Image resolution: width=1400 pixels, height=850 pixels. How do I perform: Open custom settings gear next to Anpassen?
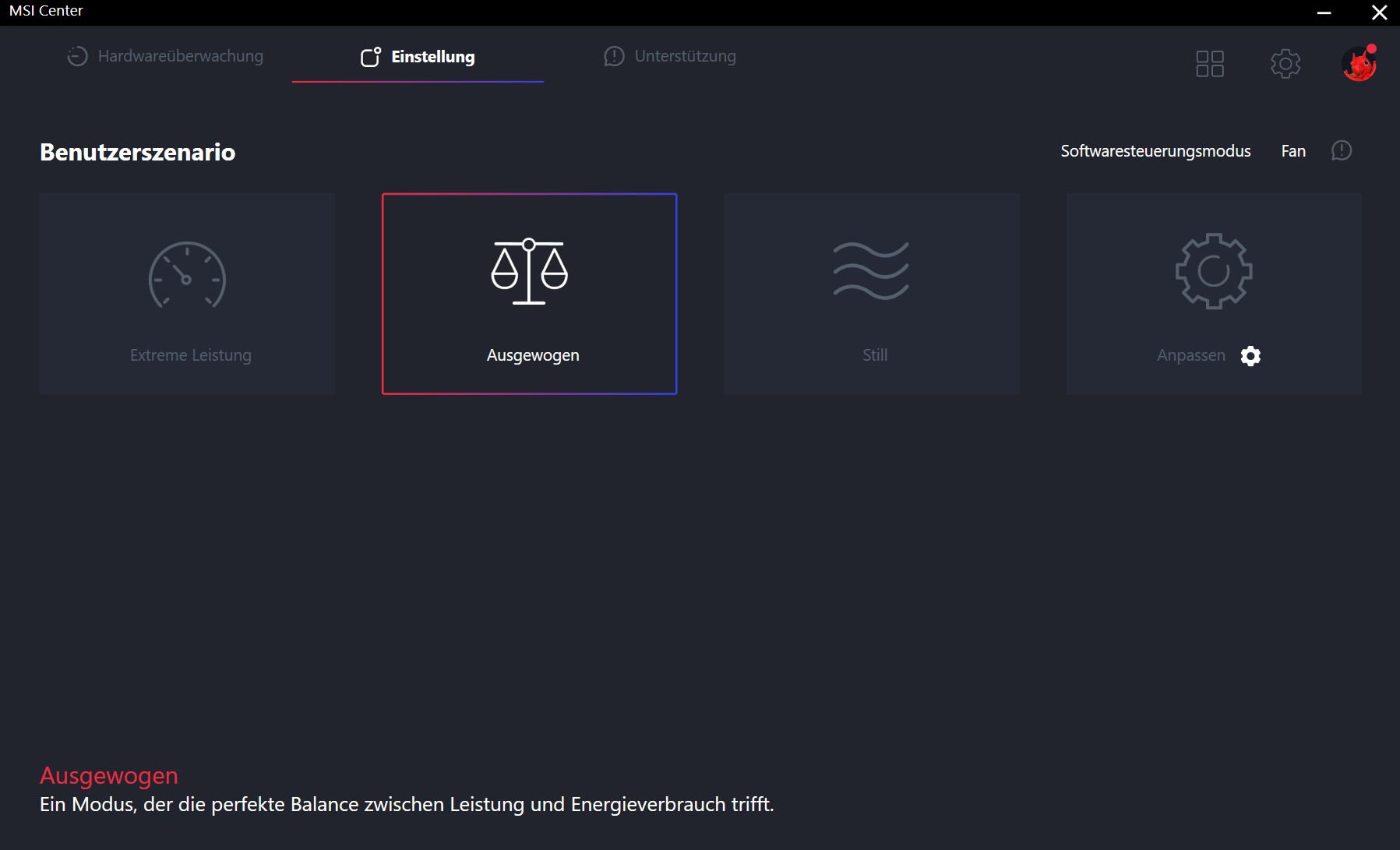coord(1250,356)
